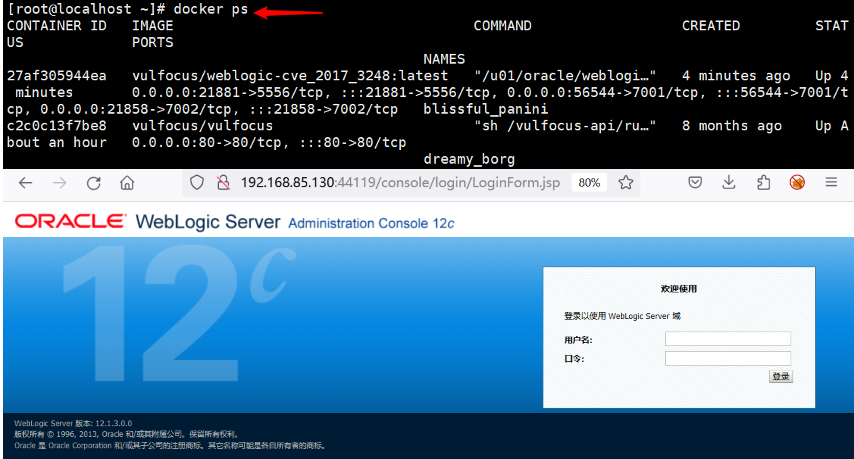Click the 登录以使用 WebLogic Server 域 text

[622, 316]
